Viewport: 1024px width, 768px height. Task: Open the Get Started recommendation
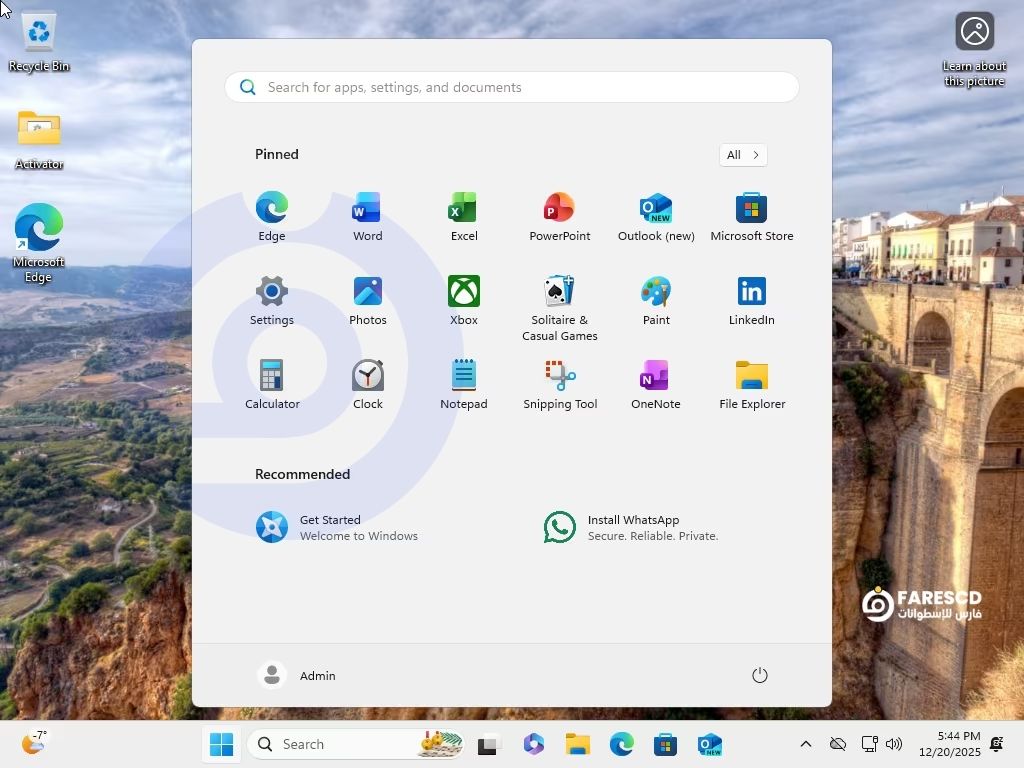point(337,527)
